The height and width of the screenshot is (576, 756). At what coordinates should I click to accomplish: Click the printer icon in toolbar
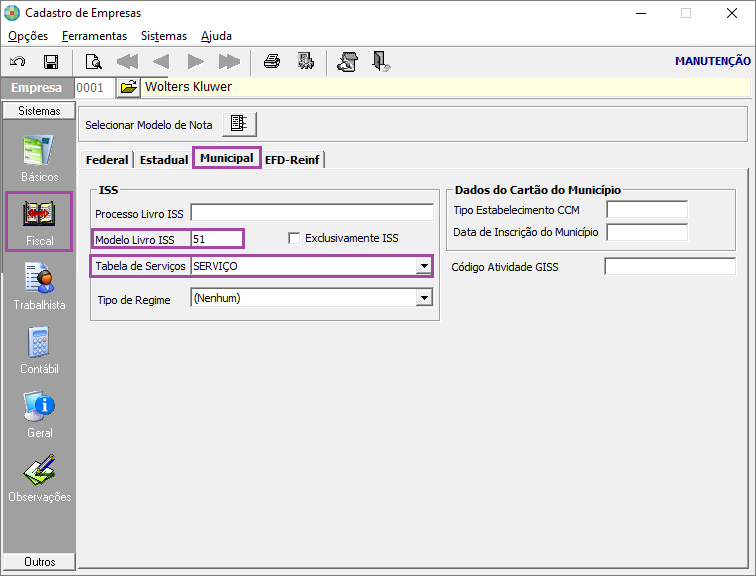click(x=272, y=62)
